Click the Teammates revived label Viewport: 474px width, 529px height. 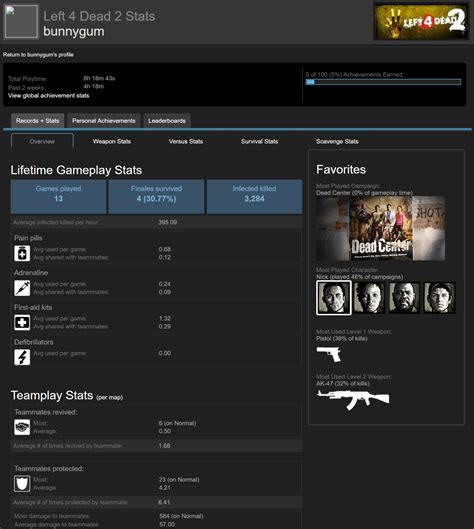[x=46, y=412]
